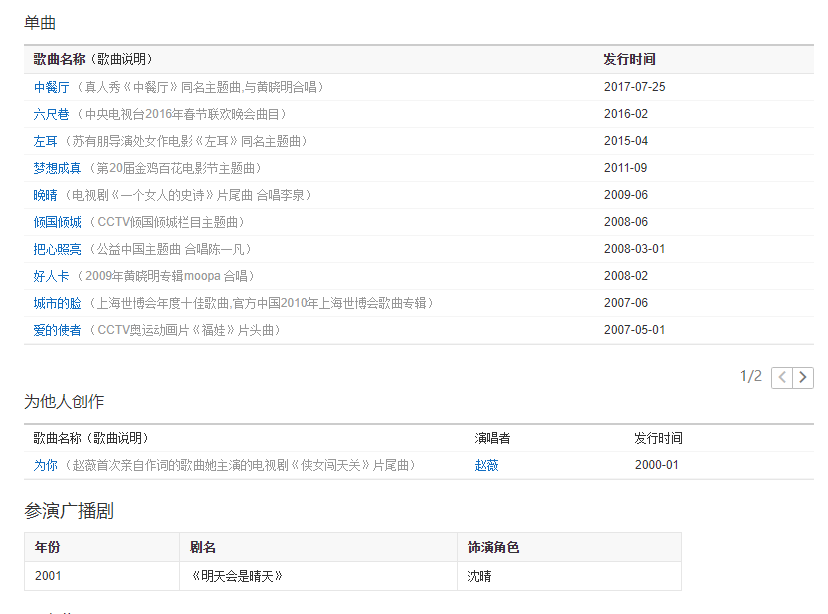Click the 爱的使者 song link
This screenshot has height=614, width=828.
[57, 330]
